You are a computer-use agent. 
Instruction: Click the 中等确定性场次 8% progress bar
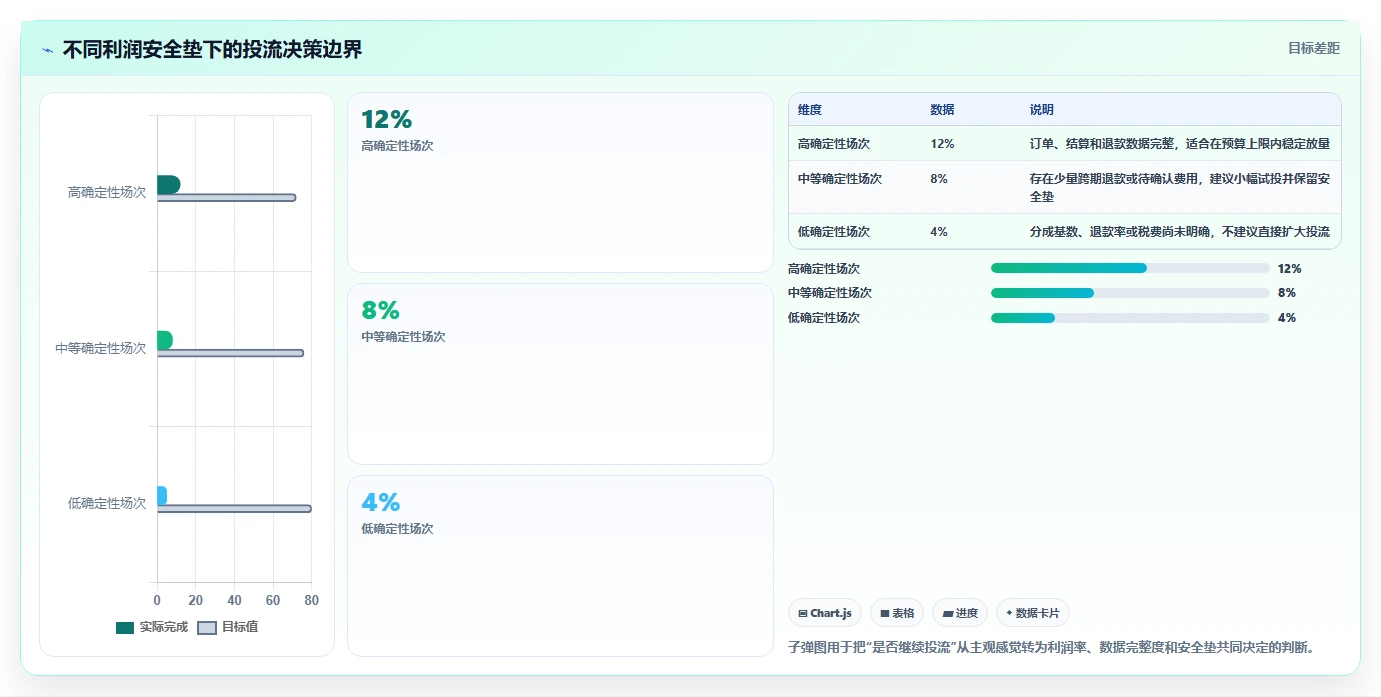point(1130,293)
